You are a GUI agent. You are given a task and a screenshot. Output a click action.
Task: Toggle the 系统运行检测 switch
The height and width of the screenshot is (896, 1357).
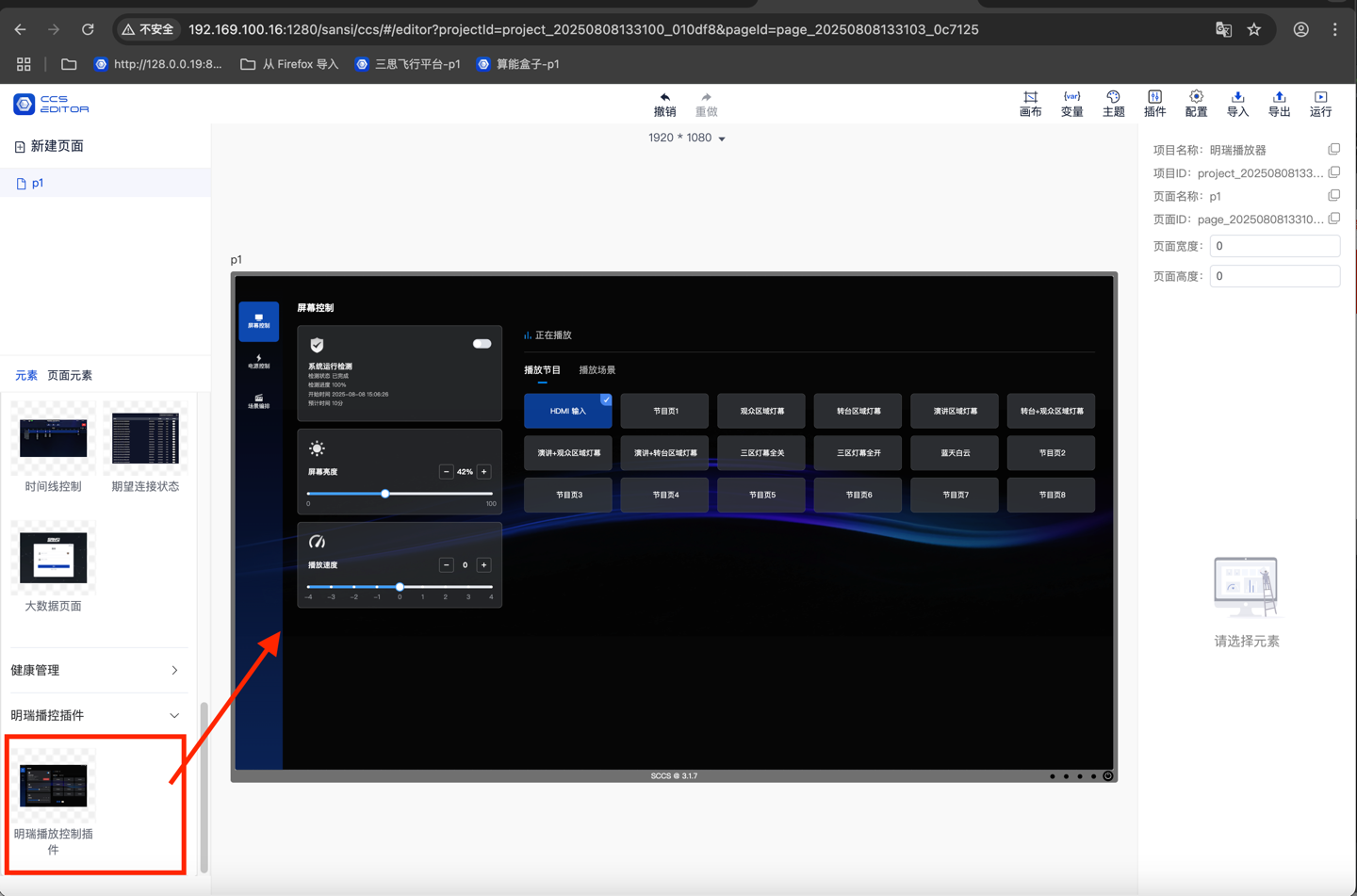pos(482,344)
